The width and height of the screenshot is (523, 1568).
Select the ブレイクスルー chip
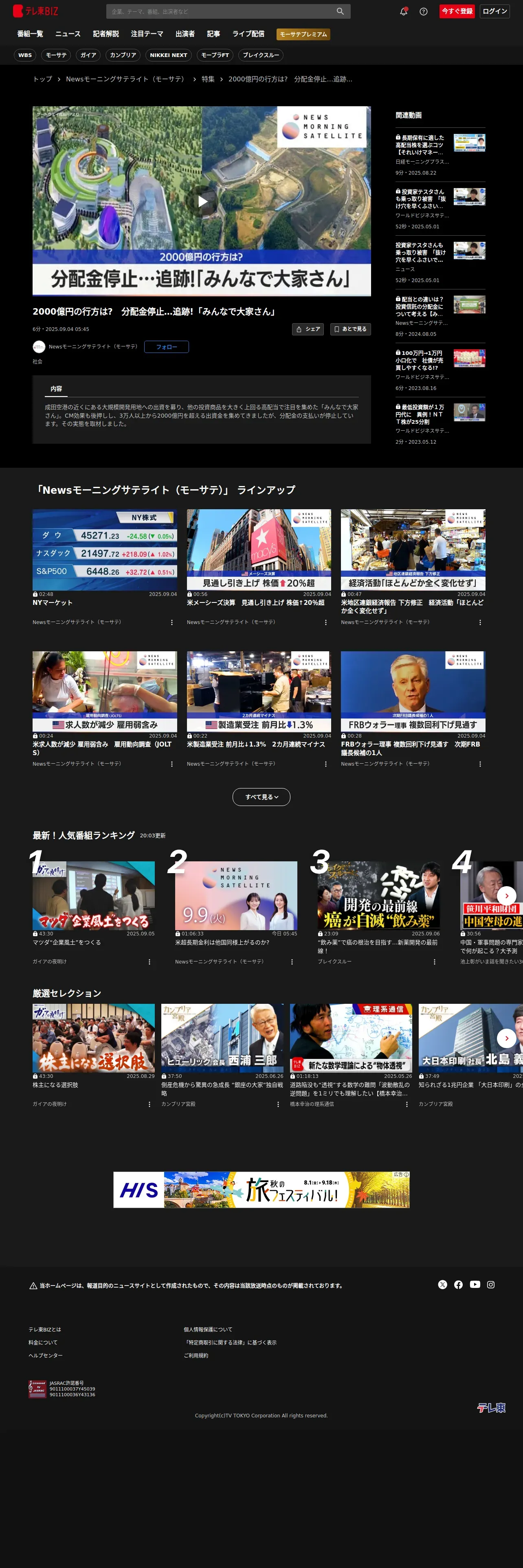point(261,55)
